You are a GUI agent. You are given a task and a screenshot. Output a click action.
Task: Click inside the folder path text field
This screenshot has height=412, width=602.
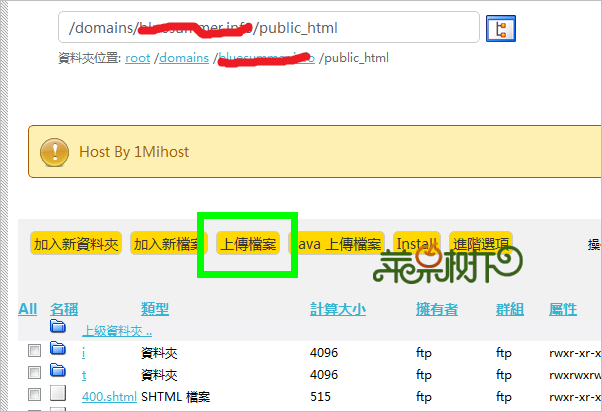click(268, 28)
